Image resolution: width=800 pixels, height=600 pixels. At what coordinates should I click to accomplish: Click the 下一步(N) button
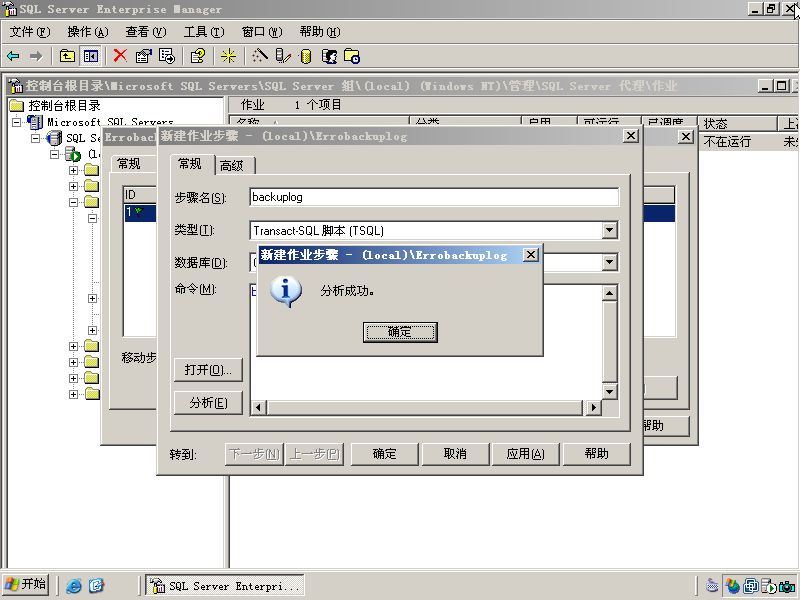click(x=254, y=454)
